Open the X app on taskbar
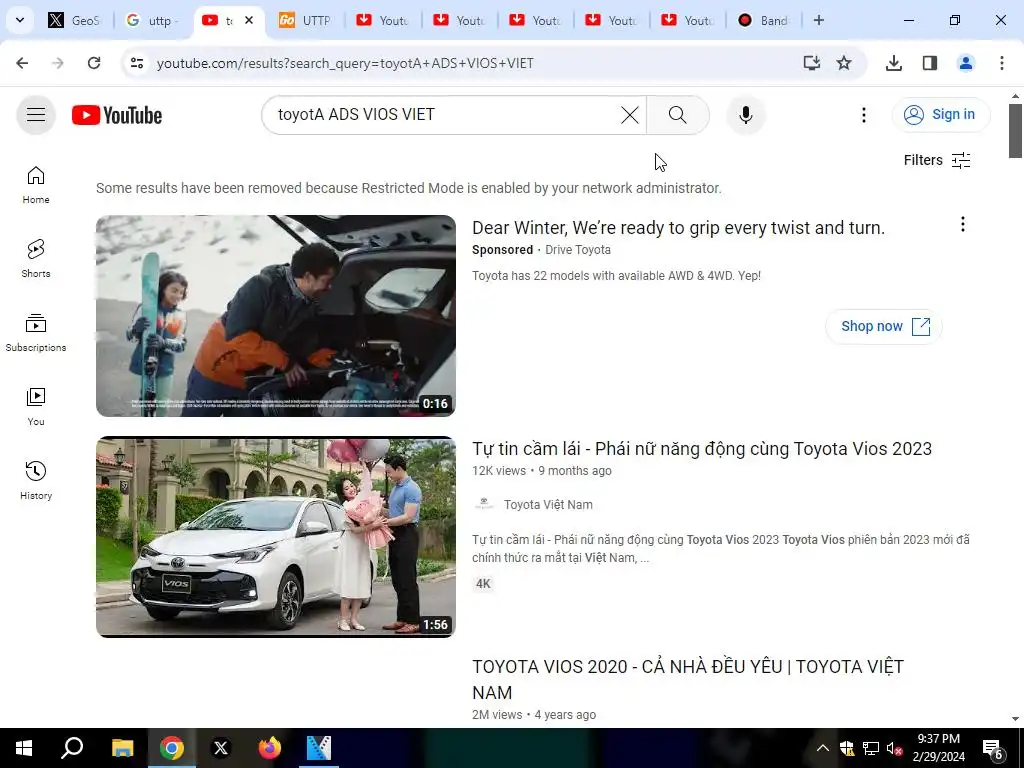 click(x=221, y=748)
